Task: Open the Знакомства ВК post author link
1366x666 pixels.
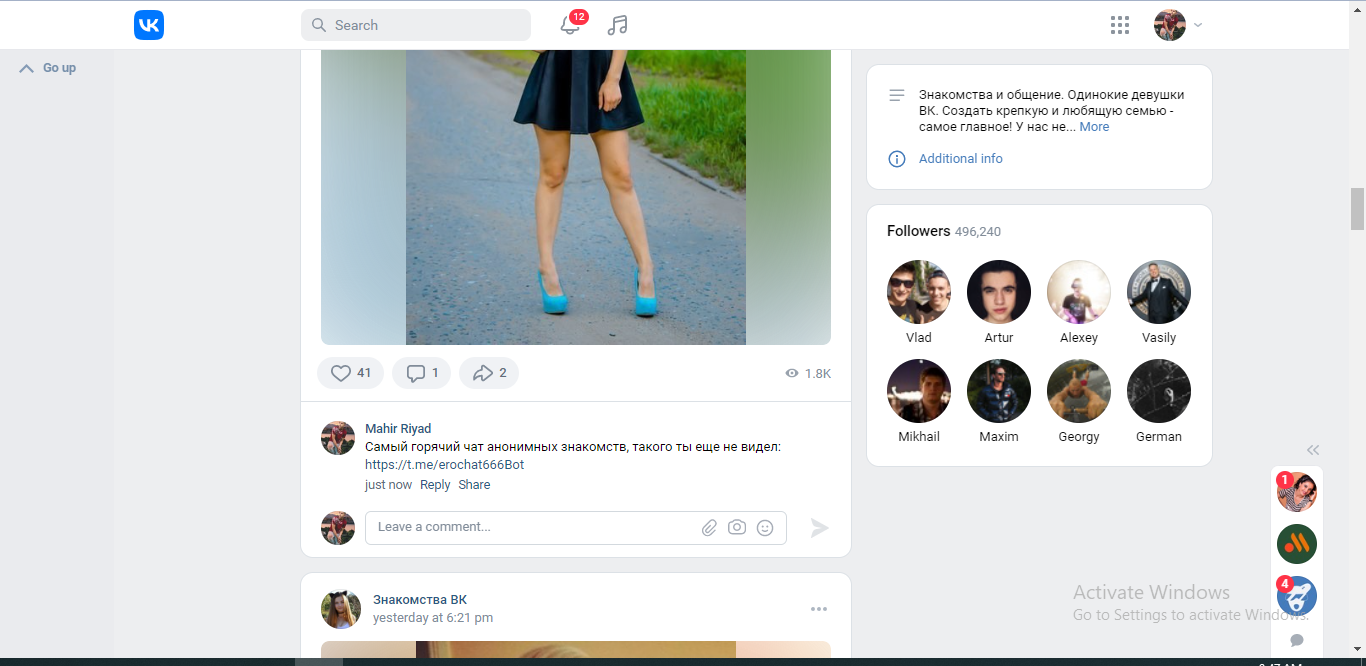Action: pyautogui.click(x=420, y=600)
